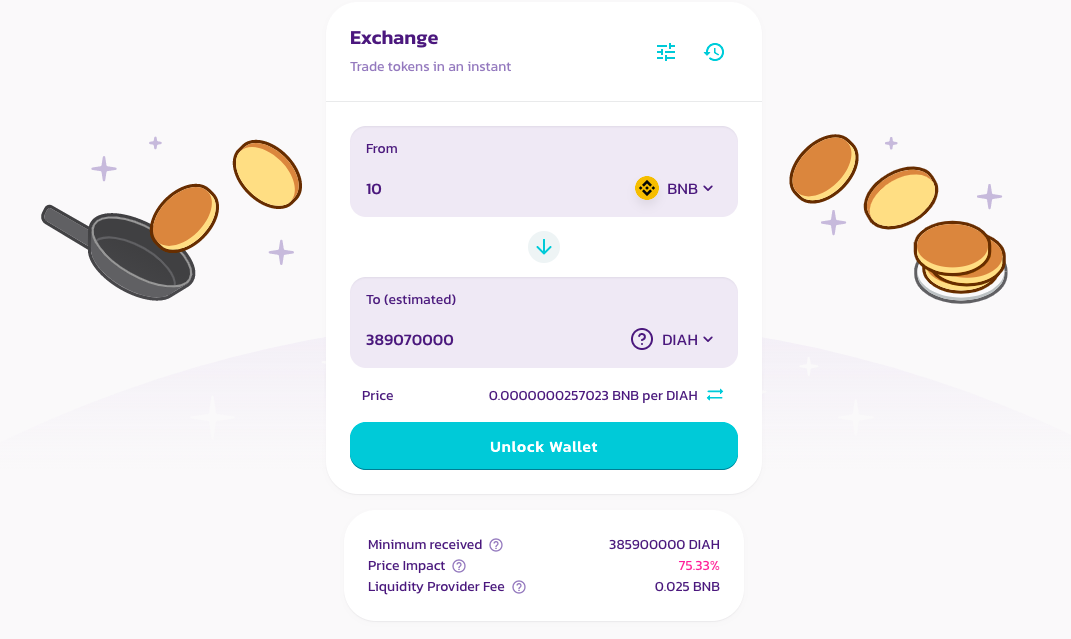
Task: Click the DIAH dropdown chevron
Action: point(708,339)
